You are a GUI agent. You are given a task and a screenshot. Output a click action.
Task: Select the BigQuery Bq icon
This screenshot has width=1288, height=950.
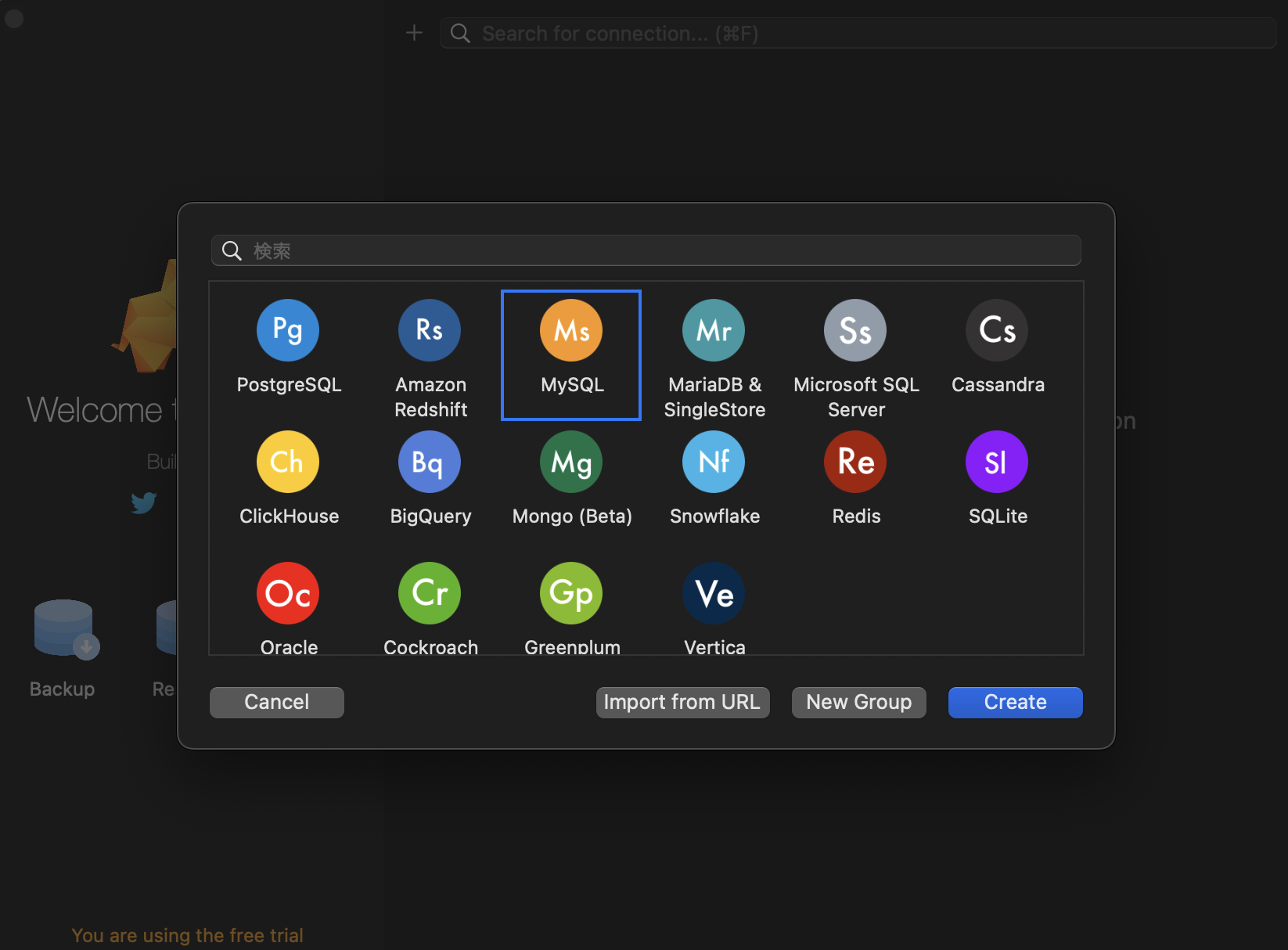(430, 462)
